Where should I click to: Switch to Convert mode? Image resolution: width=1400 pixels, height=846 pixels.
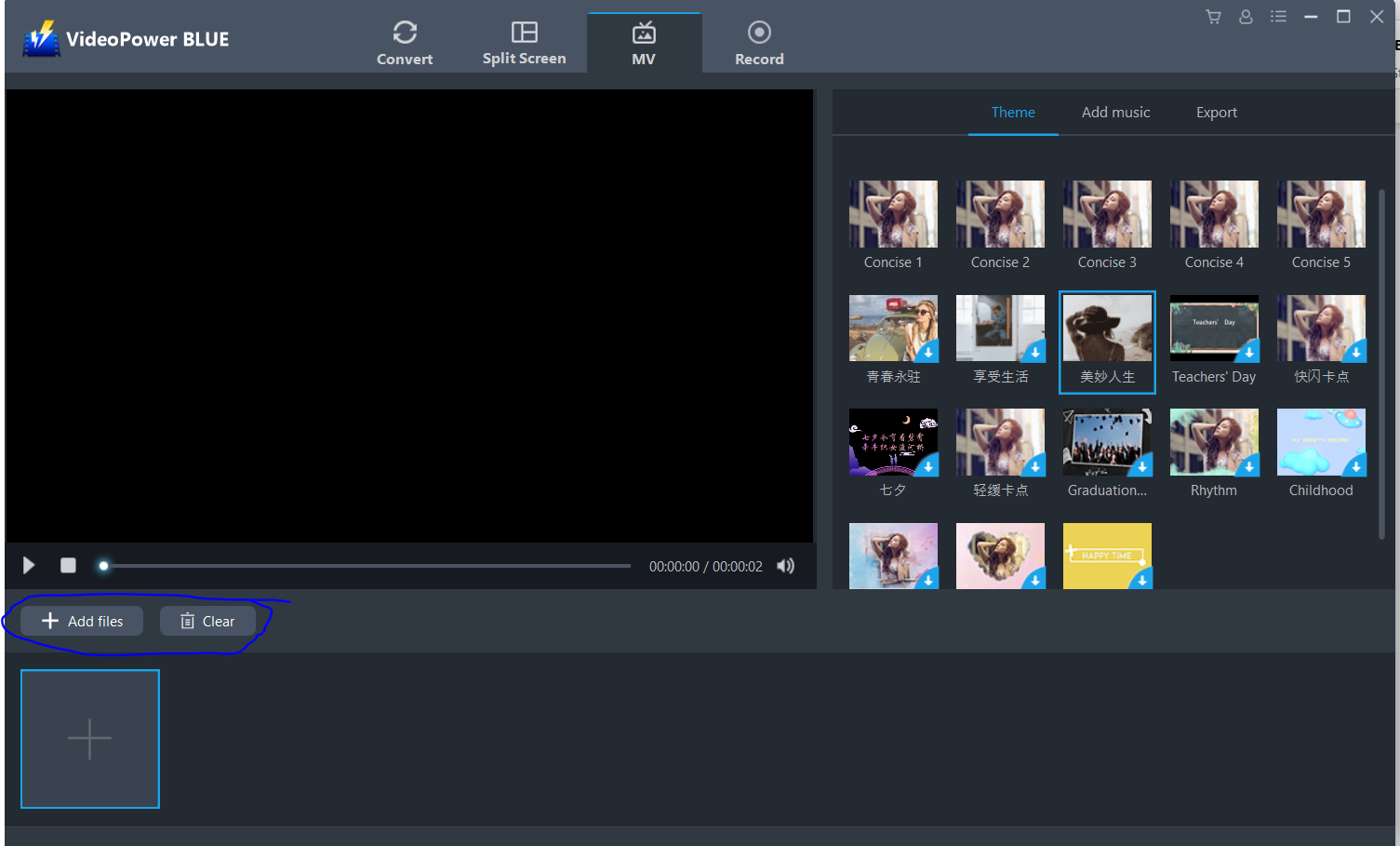tap(405, 41)
